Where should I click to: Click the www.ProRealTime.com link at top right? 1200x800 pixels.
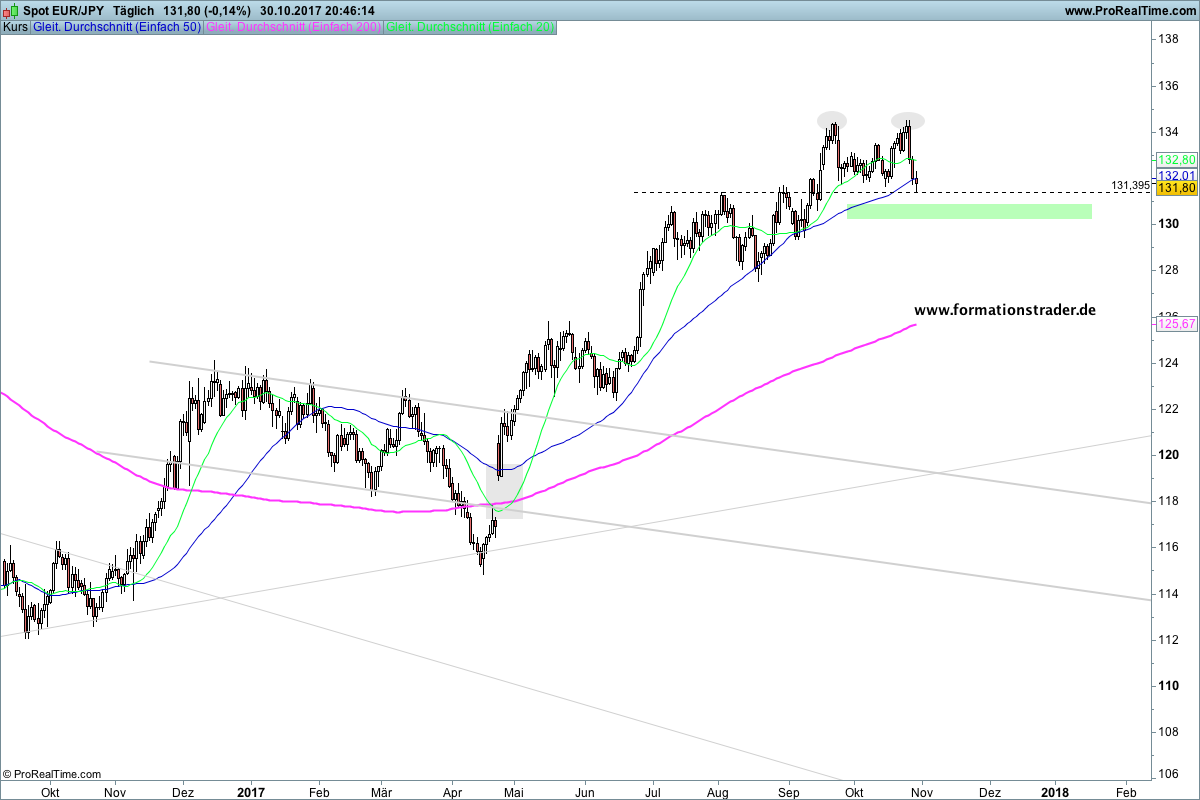[1130, 11]
